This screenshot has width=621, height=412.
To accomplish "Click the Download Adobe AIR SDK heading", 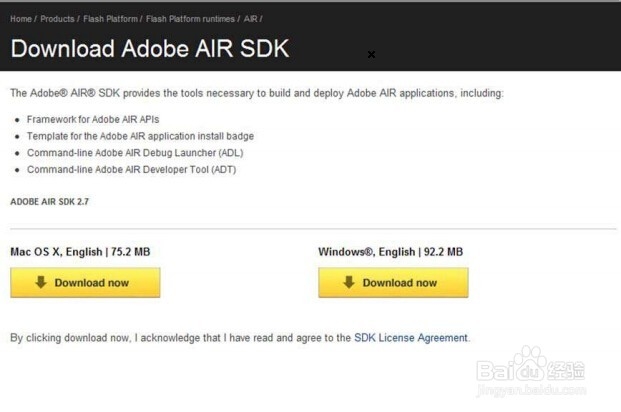I will [x=150, y=49].
